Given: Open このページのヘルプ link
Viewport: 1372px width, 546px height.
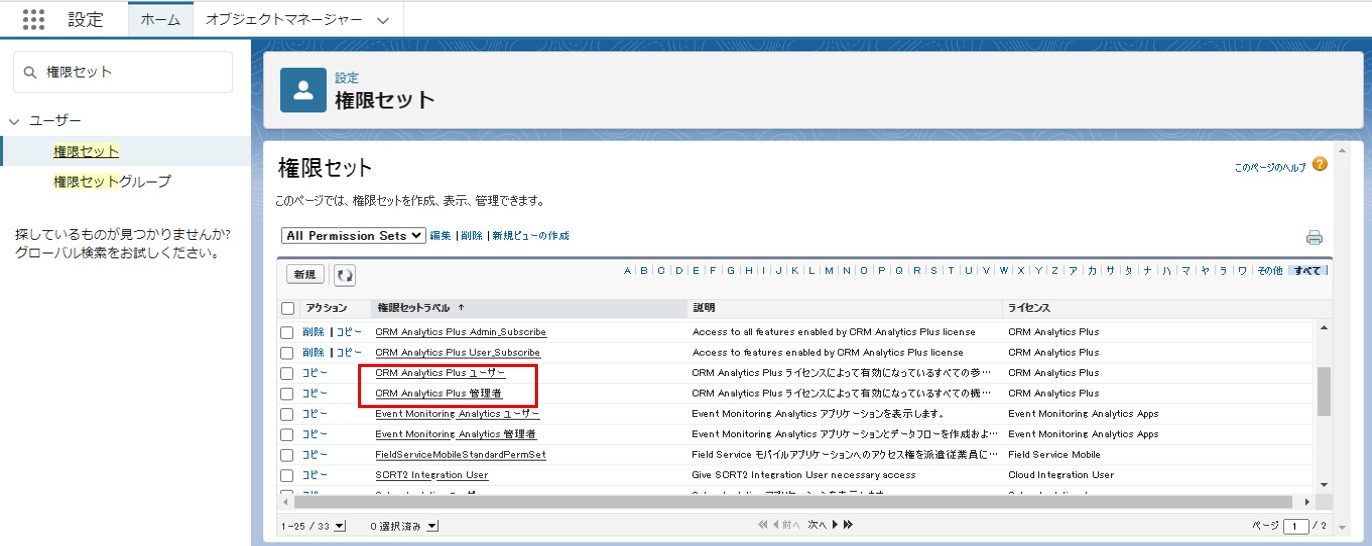Looking at the screenshot, I should (1270, 168).
